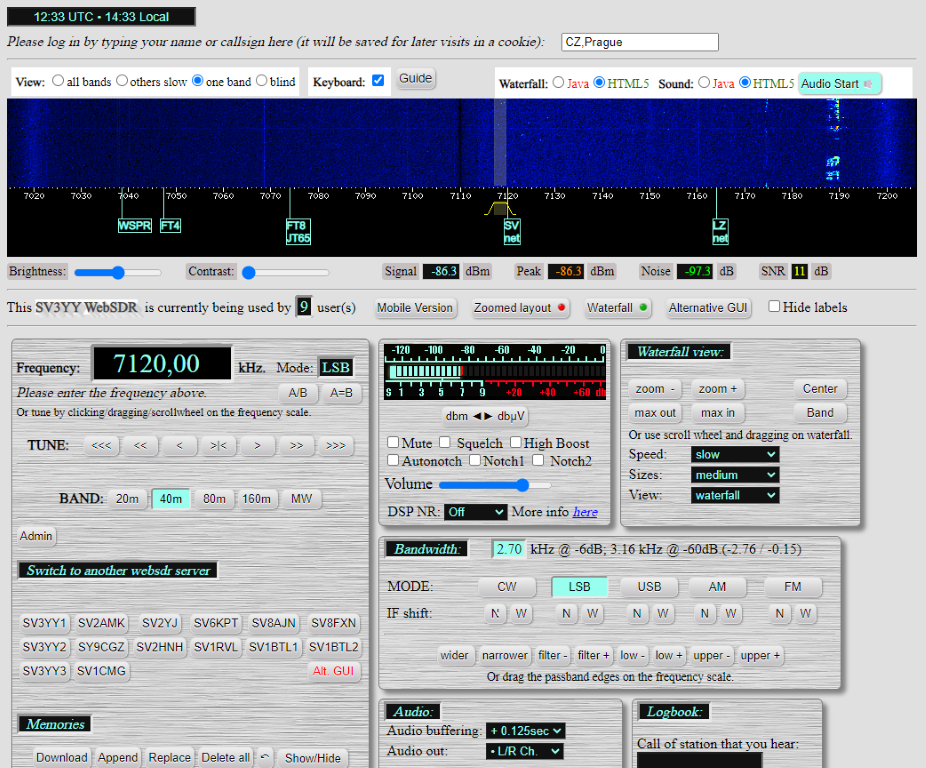Tune up one step with > button
The image size is (926, 768).
point(257,445)
